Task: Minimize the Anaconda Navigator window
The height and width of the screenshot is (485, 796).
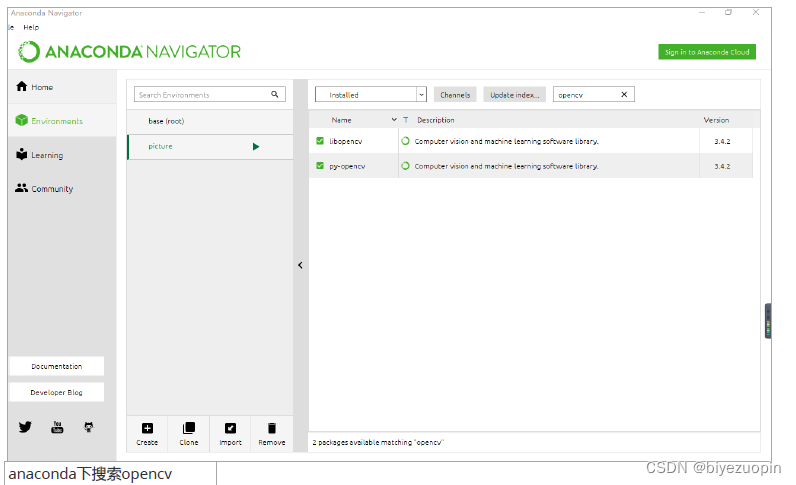Action: click(x=702, y=12)
